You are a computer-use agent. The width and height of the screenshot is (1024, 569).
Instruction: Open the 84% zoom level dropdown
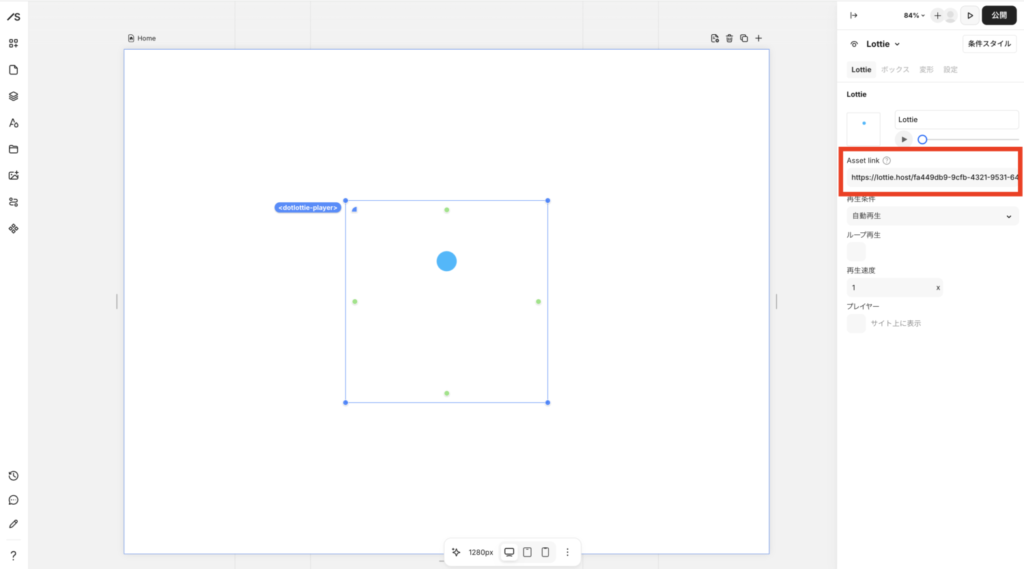tap(914, 15)
